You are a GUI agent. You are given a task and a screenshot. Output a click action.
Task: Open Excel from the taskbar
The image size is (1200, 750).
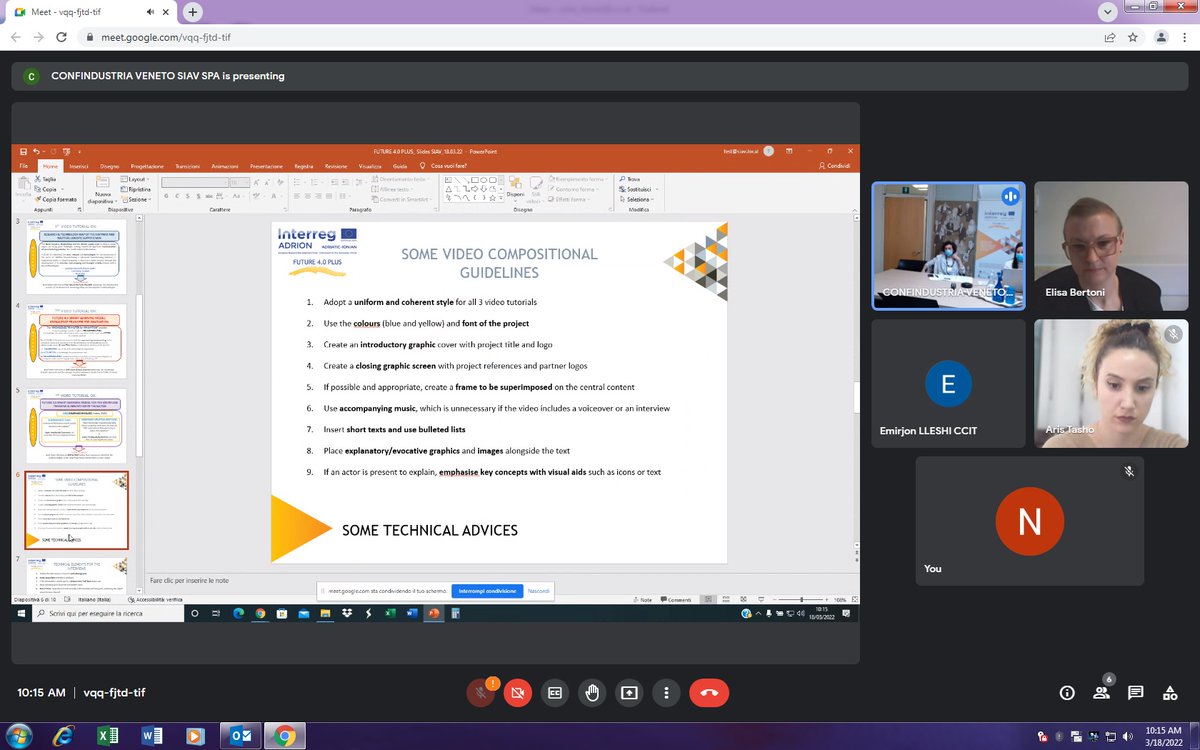[x=107, y=735]
